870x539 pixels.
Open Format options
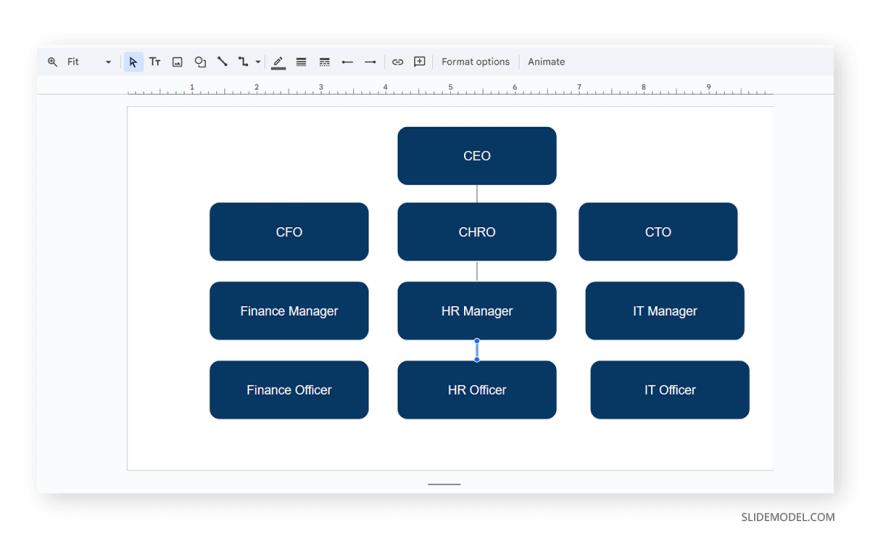coord(476,62)
